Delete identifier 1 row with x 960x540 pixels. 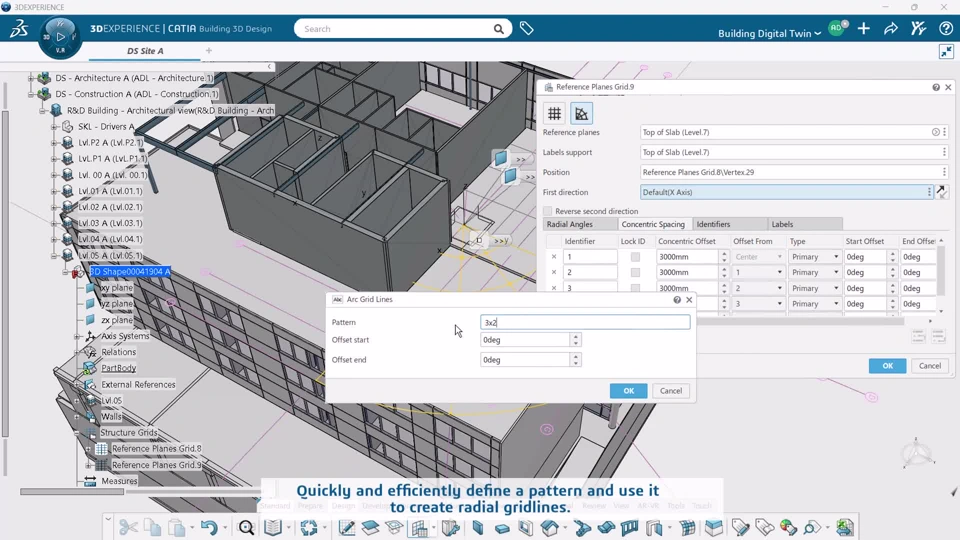click(554, 257)
